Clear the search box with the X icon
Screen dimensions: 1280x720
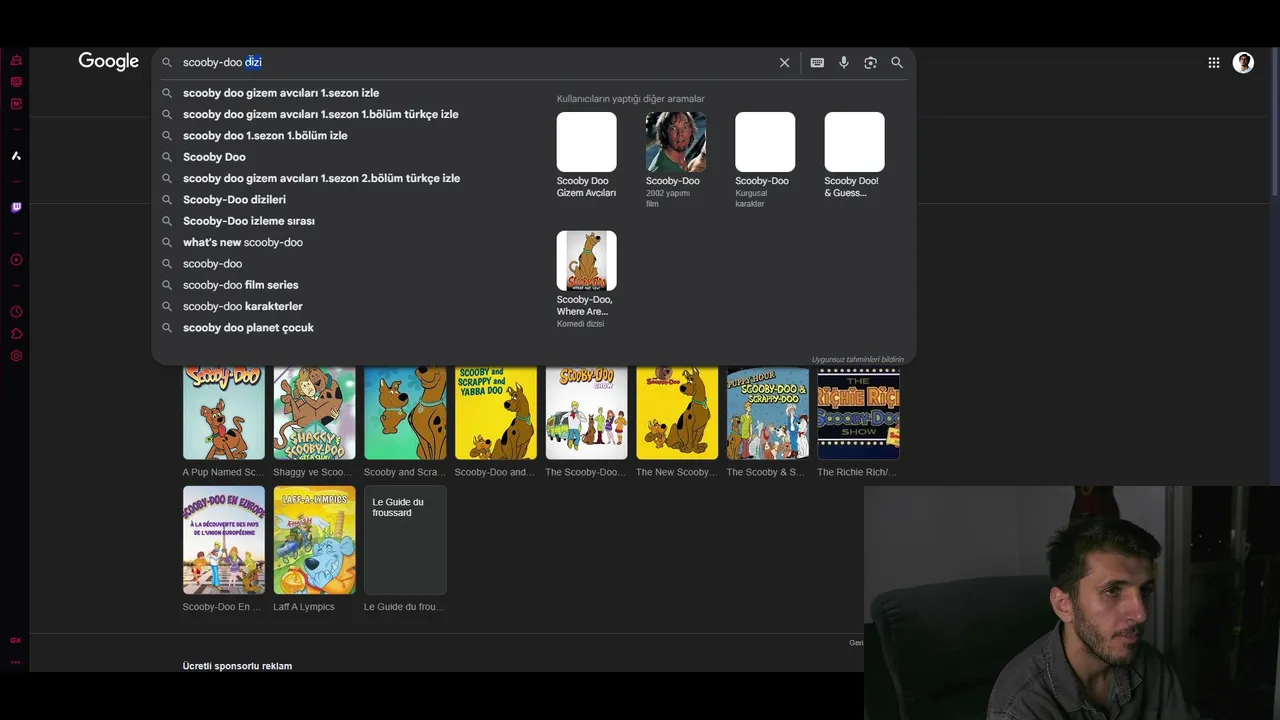tap(785, 62)
